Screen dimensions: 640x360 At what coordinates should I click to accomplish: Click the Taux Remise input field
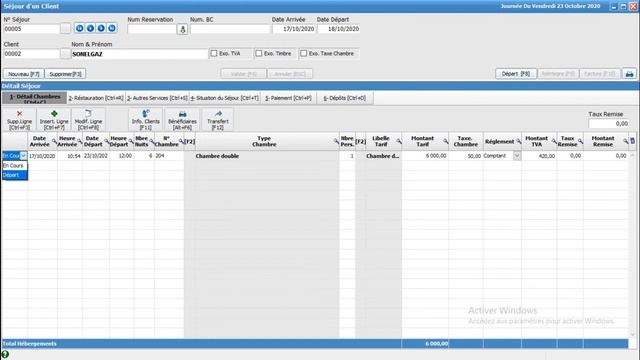point(609,123)
